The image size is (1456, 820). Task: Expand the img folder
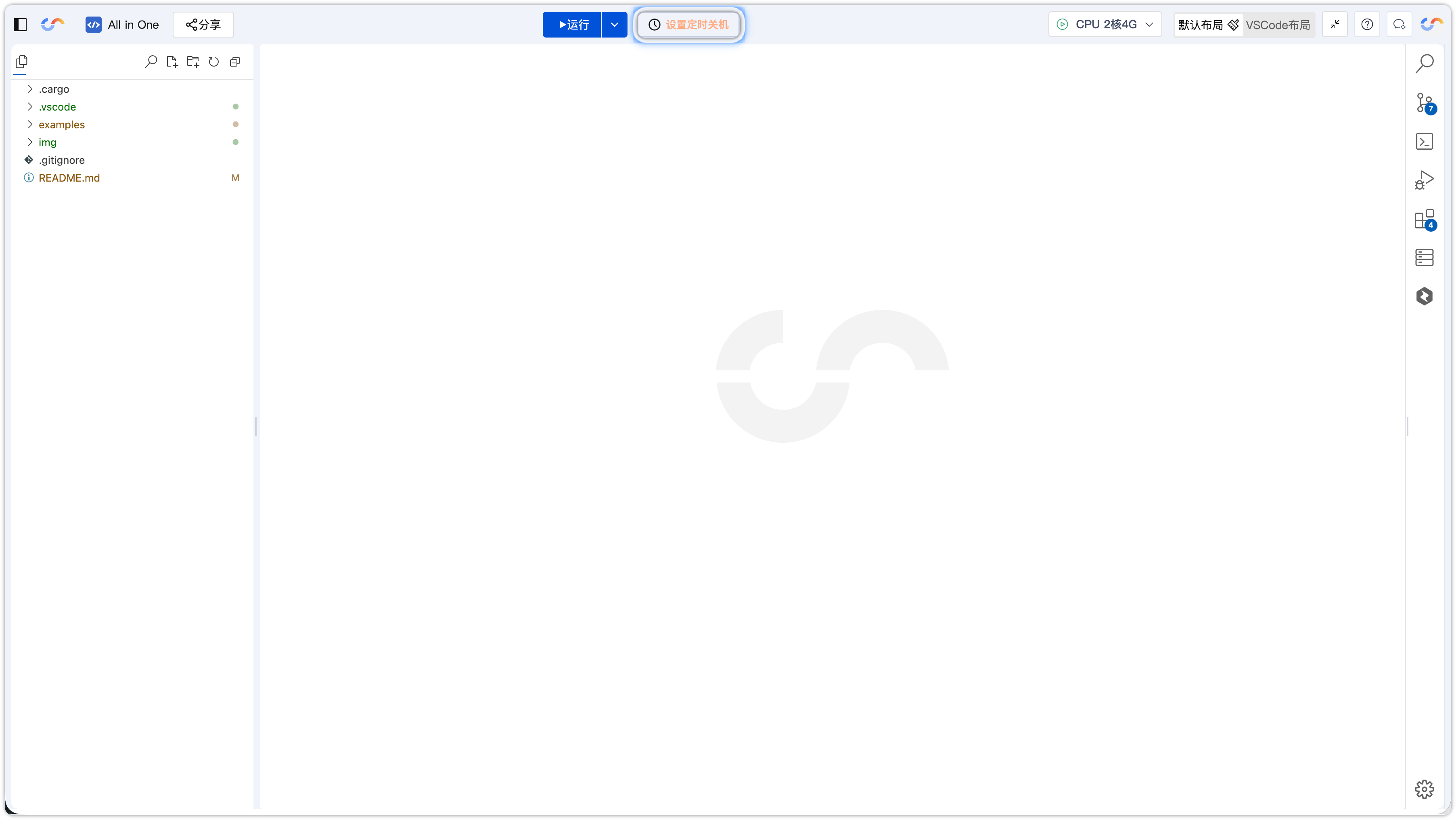pos(132,142)
